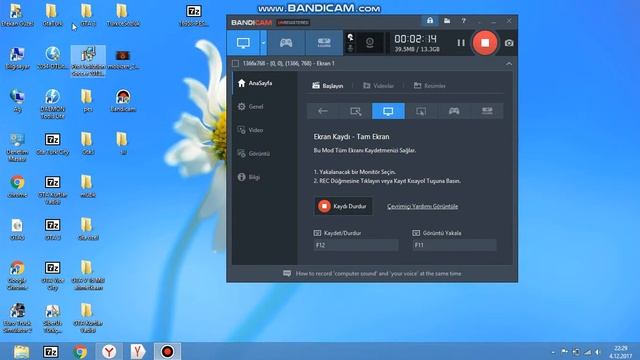640x360 pixels.
Task: Open Chrome from the taskbar
Action: [80, 352]
